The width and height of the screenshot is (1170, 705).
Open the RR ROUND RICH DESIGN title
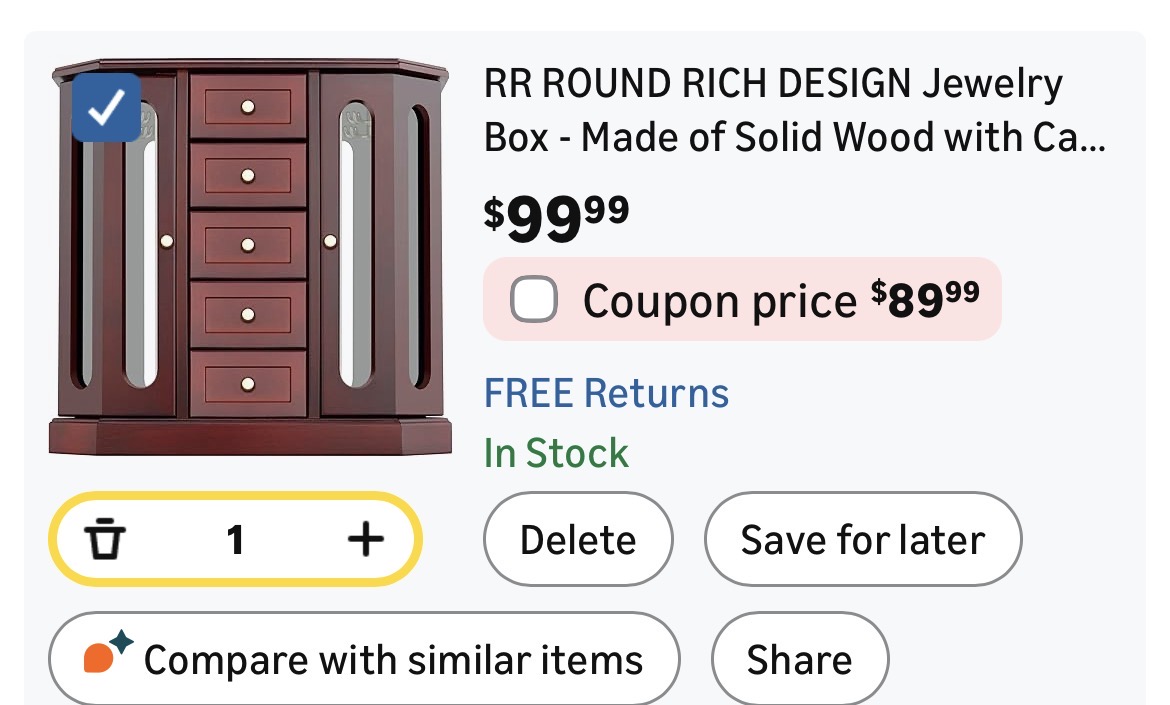pos(773,85)
